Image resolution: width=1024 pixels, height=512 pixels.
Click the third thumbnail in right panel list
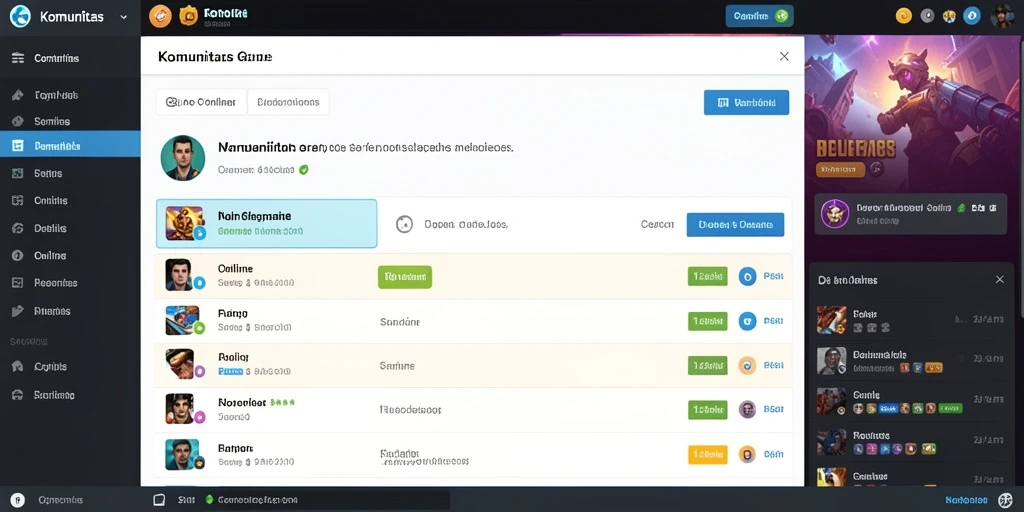coord(831,401)
